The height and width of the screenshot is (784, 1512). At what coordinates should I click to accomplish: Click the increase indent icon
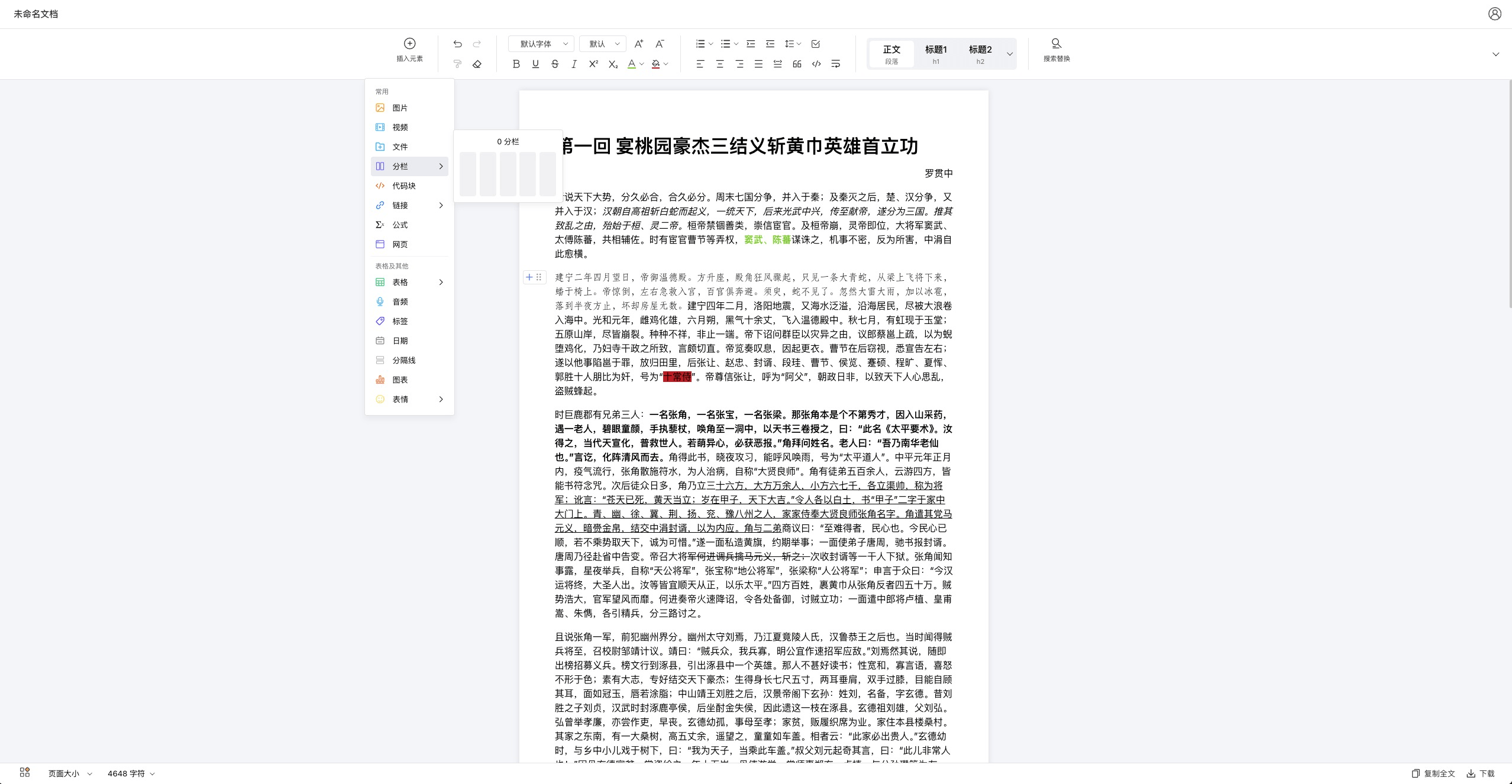point(751,44)
